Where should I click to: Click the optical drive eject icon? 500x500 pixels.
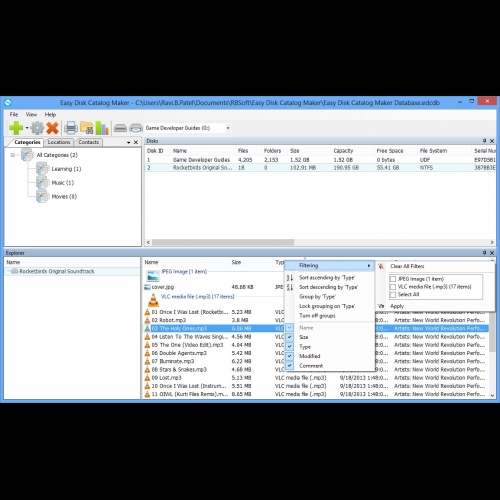pyautogui.click(x=136, y=128)
